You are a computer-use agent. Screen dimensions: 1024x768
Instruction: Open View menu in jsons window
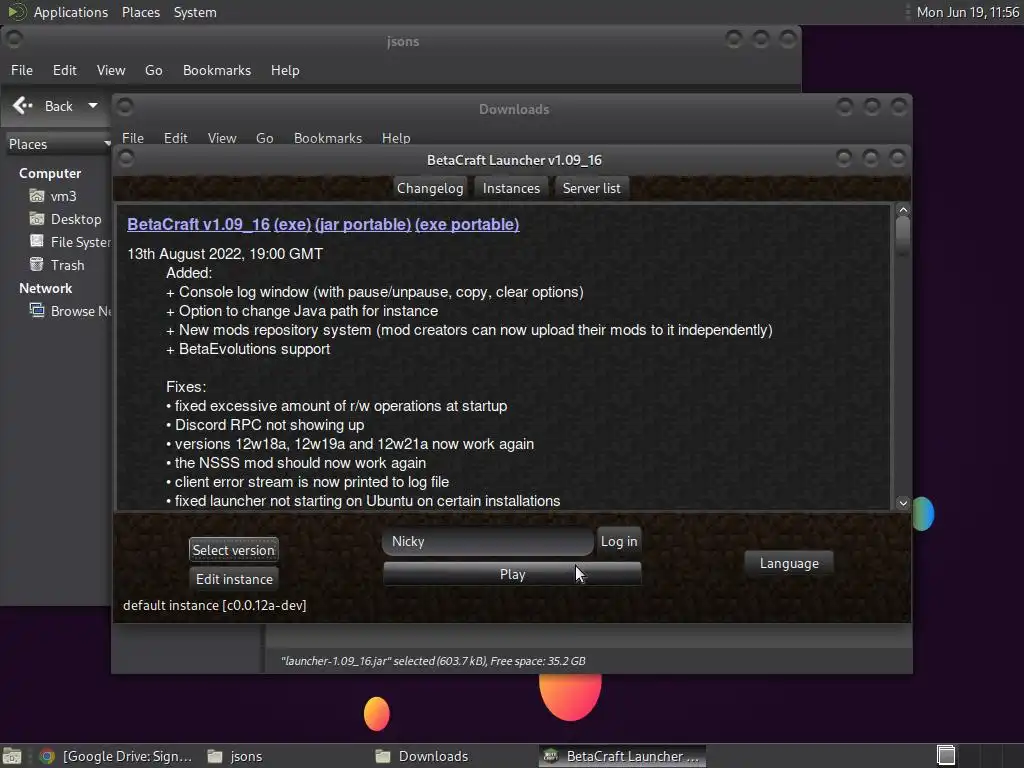(111, 70)
